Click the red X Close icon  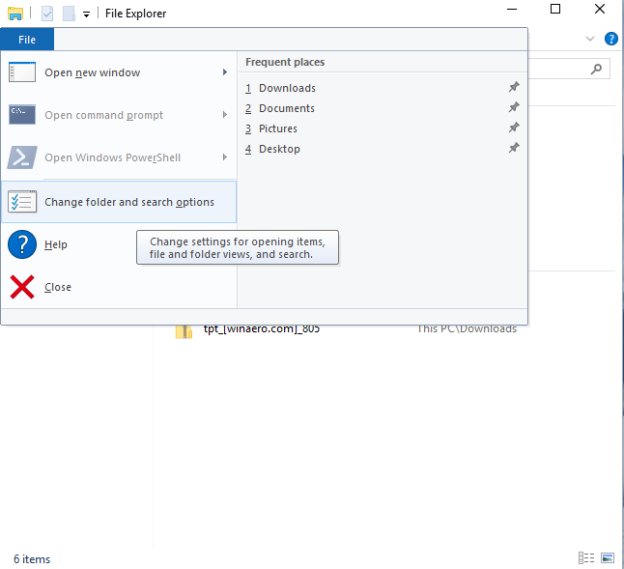click(x=22, y=287)
